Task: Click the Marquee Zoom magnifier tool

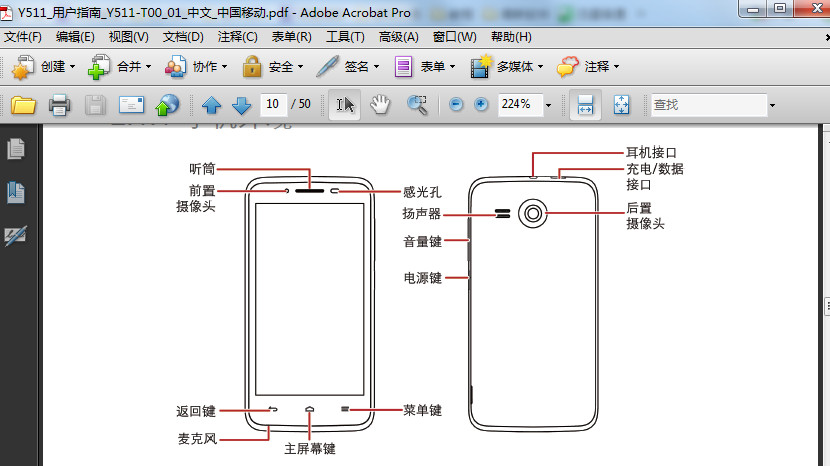Action: point(417,105)
